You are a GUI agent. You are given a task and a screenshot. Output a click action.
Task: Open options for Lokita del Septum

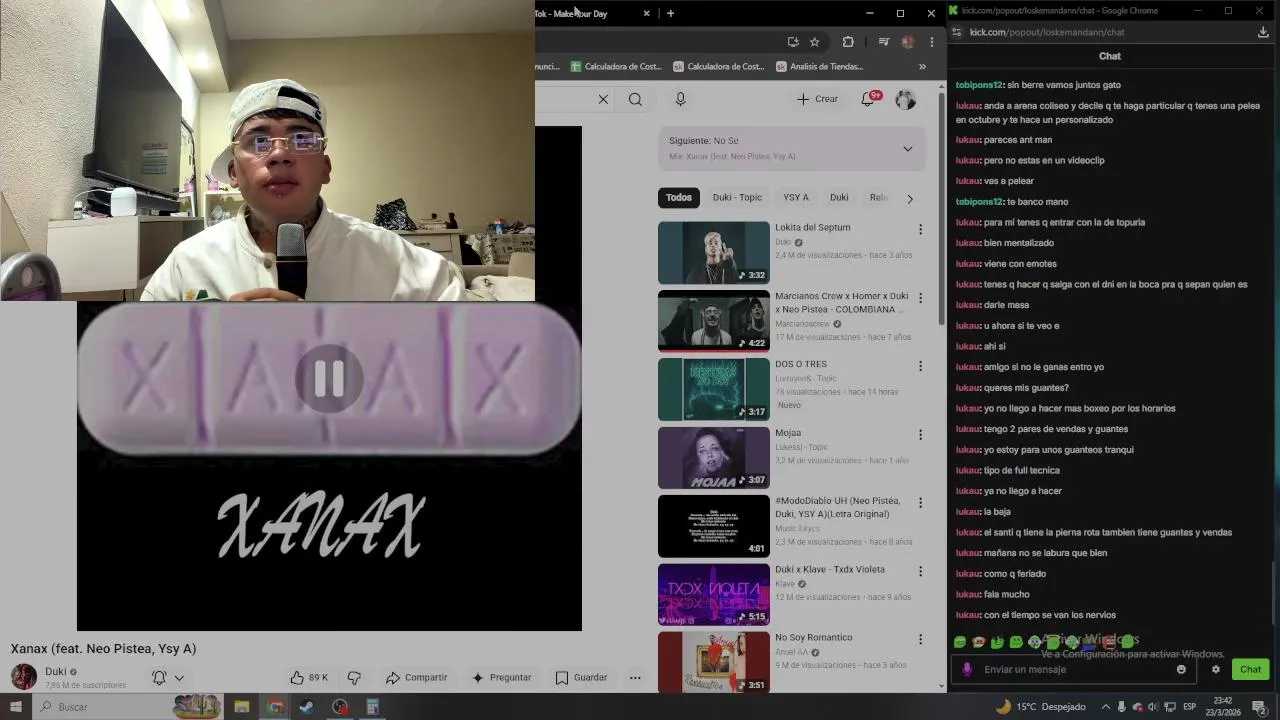tap(920, 229)
